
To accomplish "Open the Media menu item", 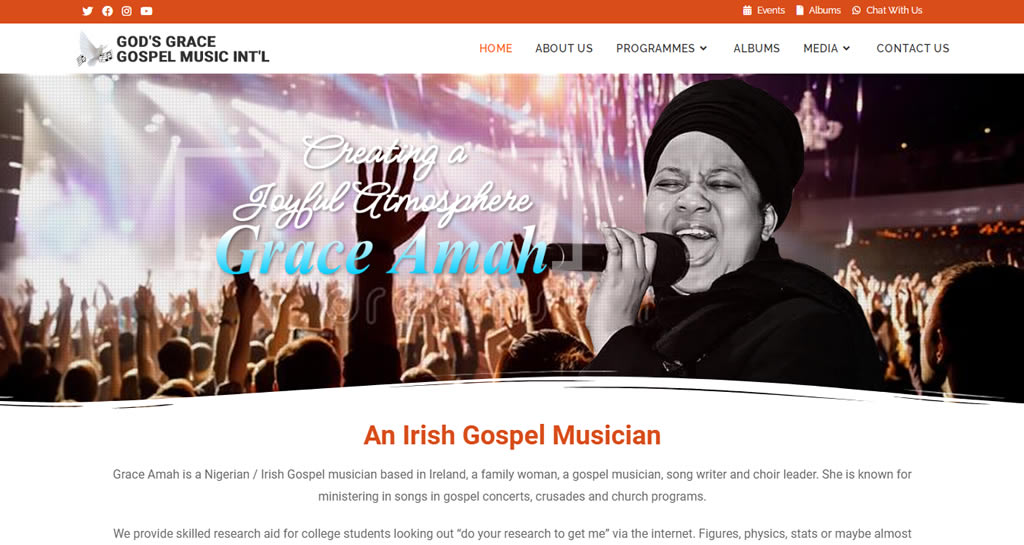I will (x=820, y=48).
